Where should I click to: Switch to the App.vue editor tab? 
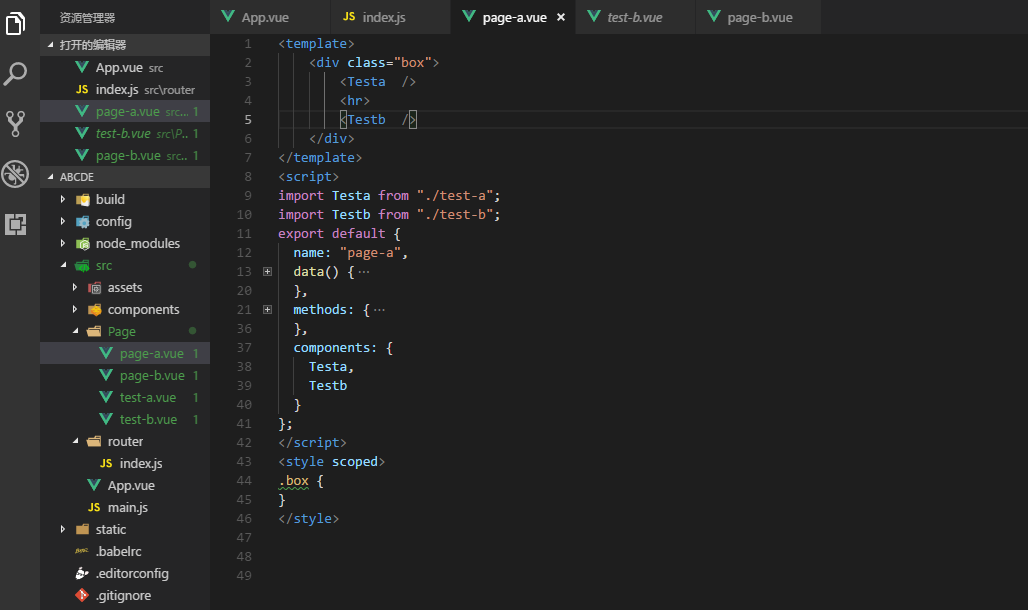270,17
